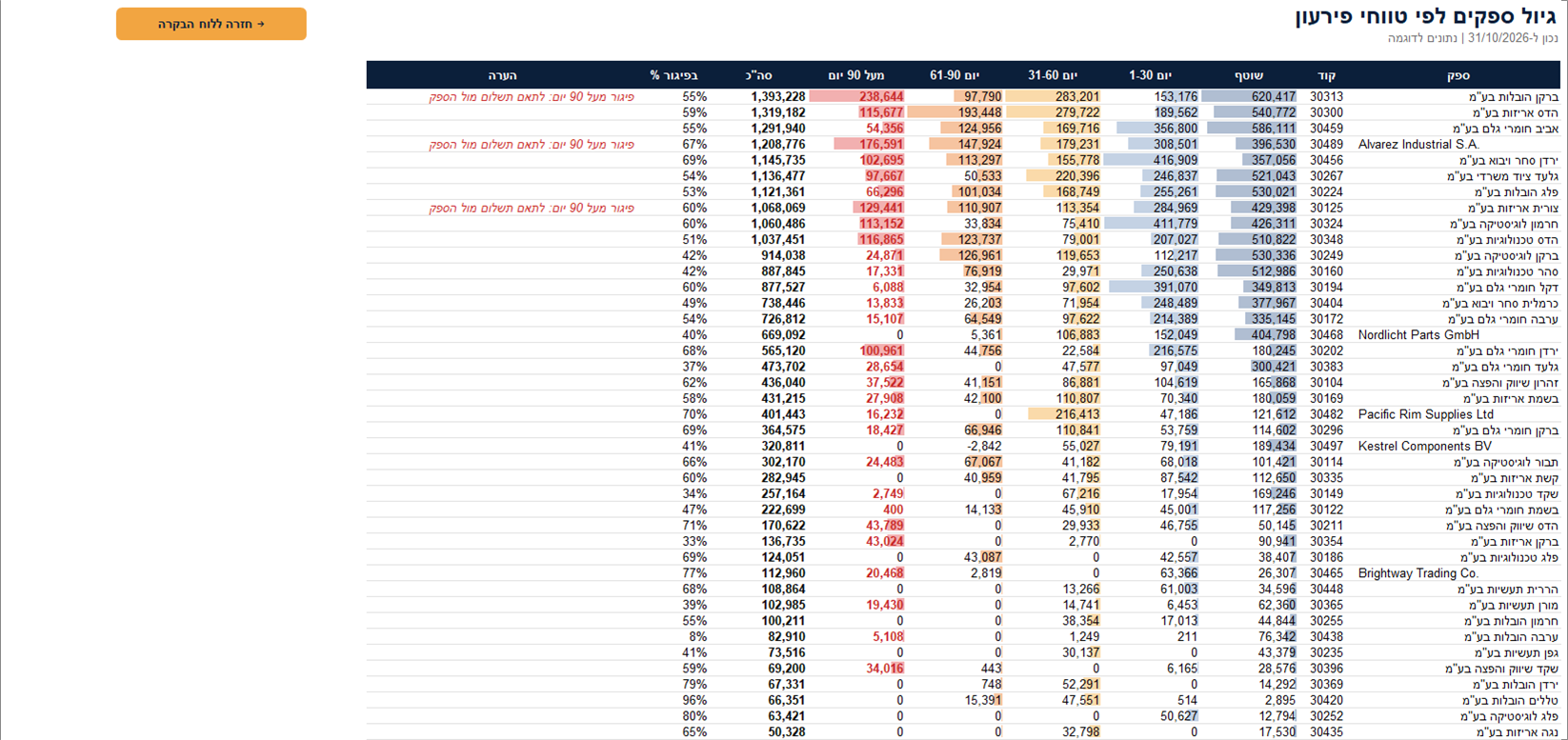Viewport: 1568px width, 740px height.
Task: Select the '61-90 יום' column header
Action: tap(955, 75)
